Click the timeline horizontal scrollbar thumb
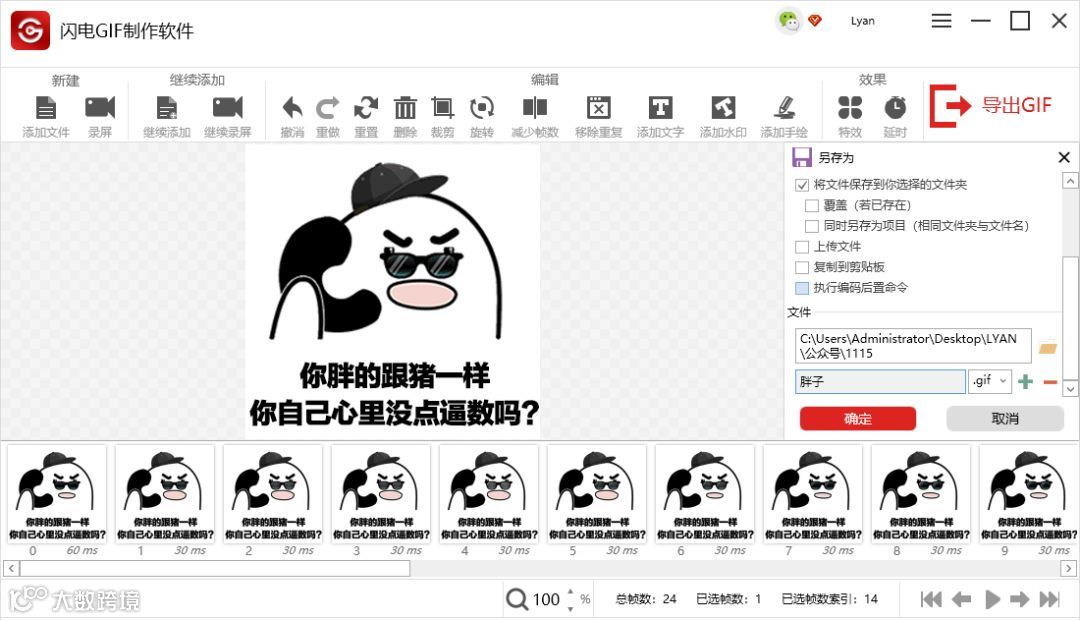The width and height of the screenshot is (1080, 620). coord(215,568)
